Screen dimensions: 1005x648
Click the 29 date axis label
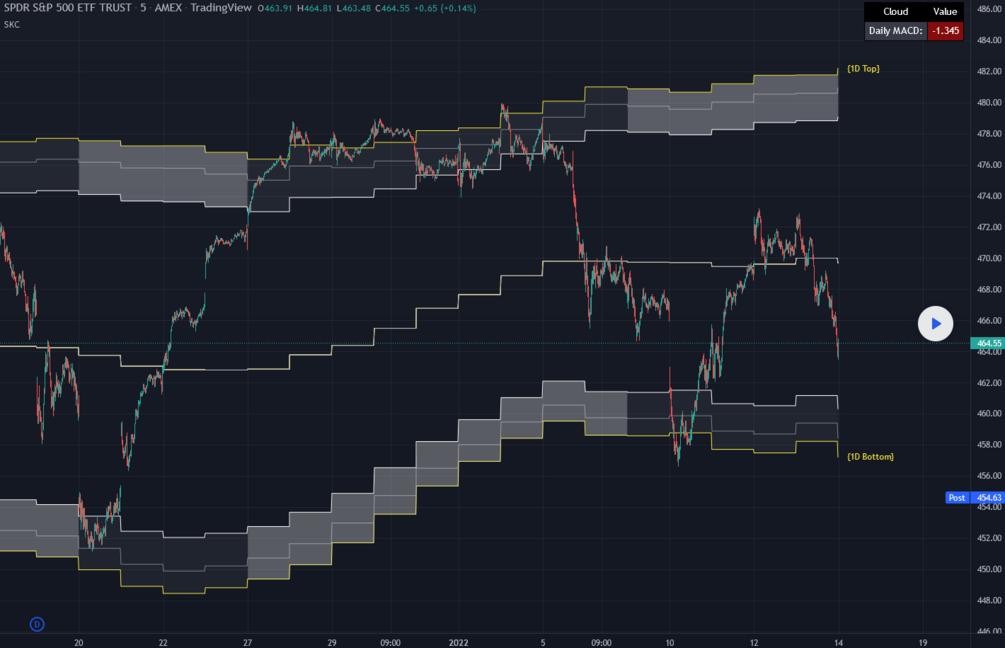click(x=331, y=642)
